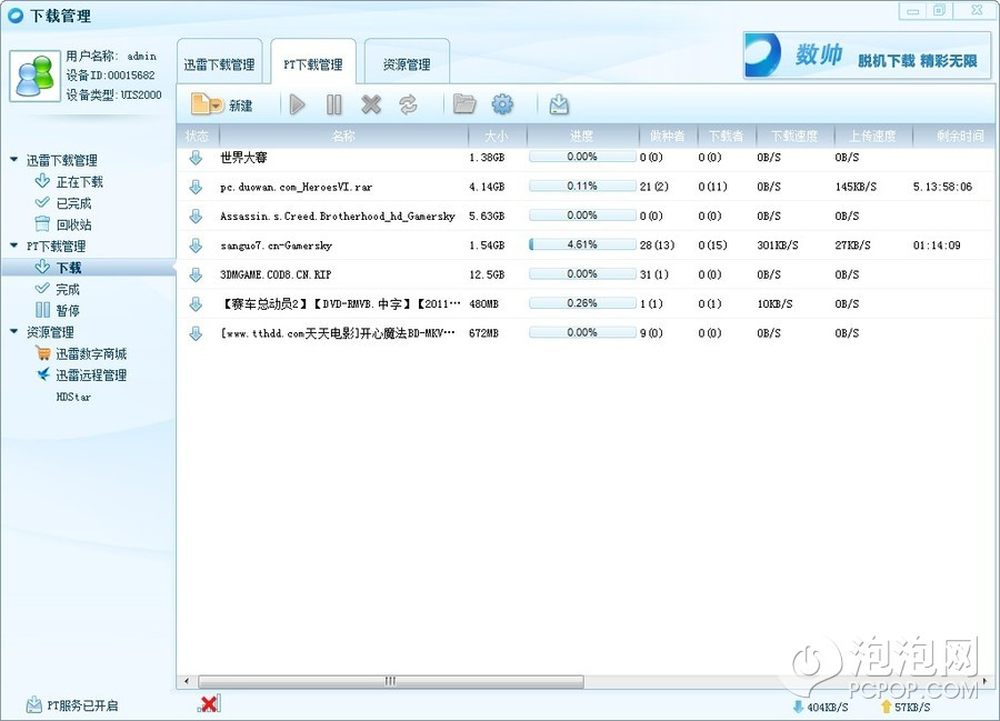Screen dimensions: 1000x721
Task: Click the 新建 new task button
Action: 222,105
